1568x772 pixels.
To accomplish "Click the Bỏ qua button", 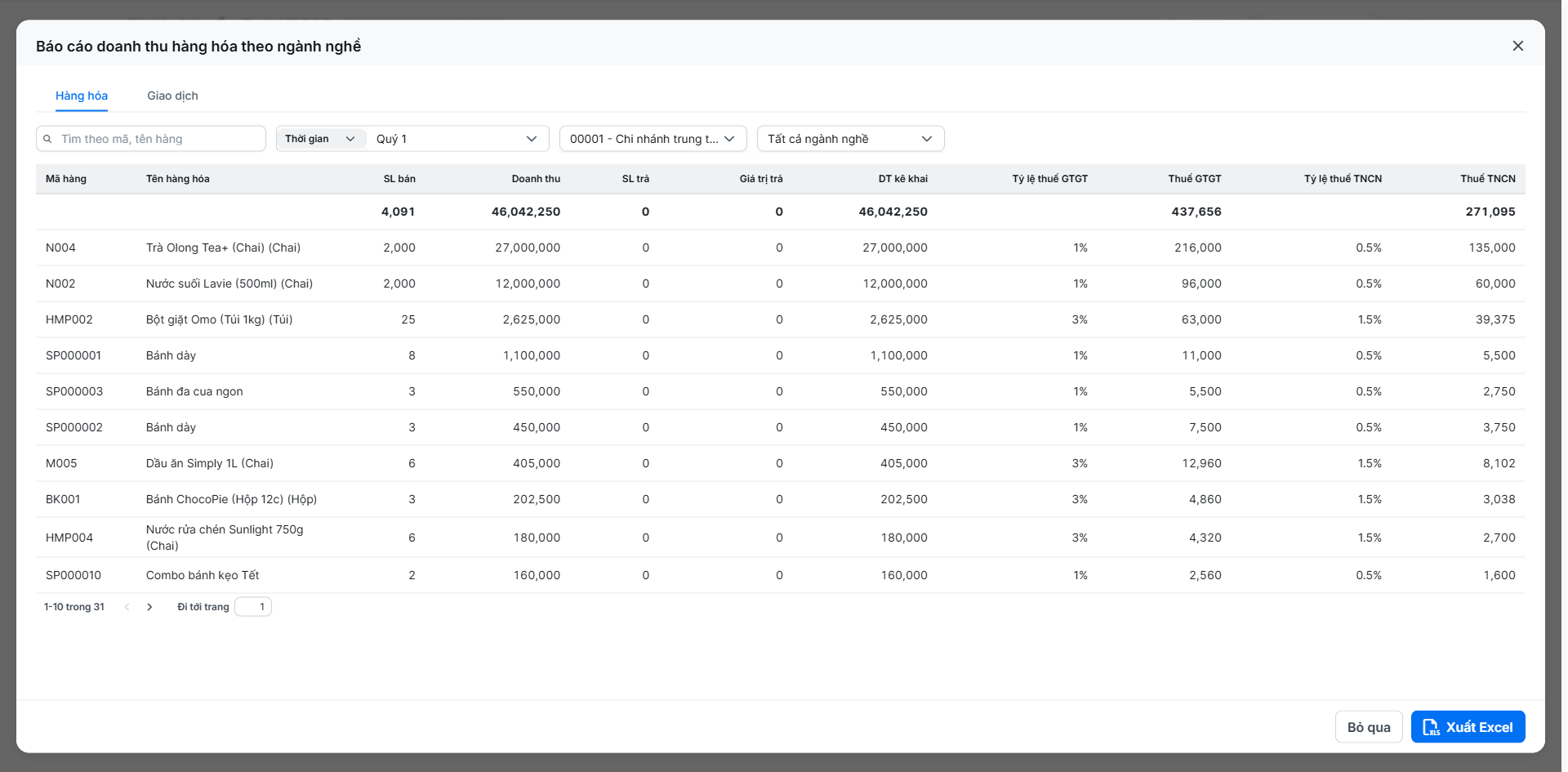I will coord(1369,727).
